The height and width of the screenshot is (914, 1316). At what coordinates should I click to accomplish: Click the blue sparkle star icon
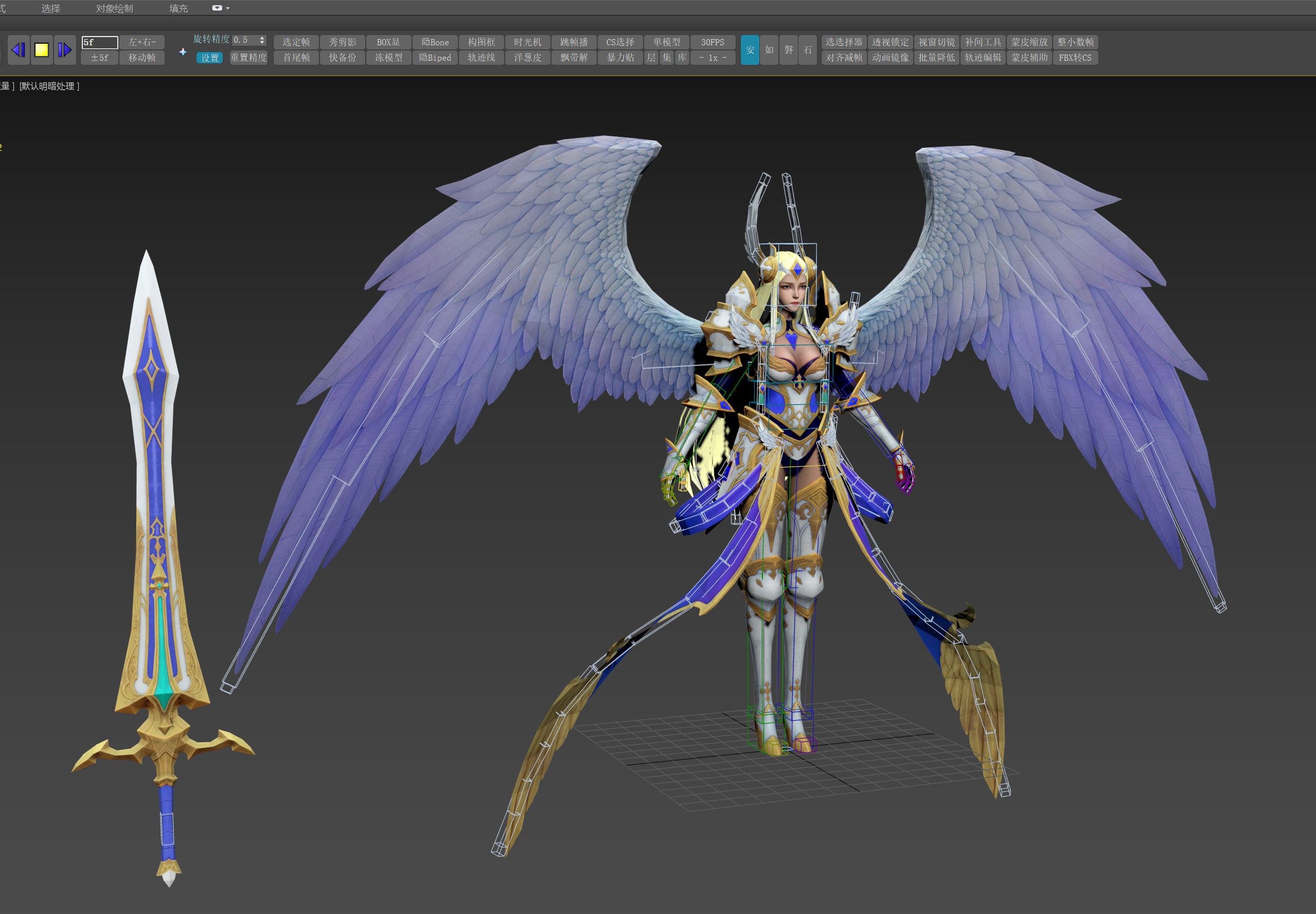(183, 51)
